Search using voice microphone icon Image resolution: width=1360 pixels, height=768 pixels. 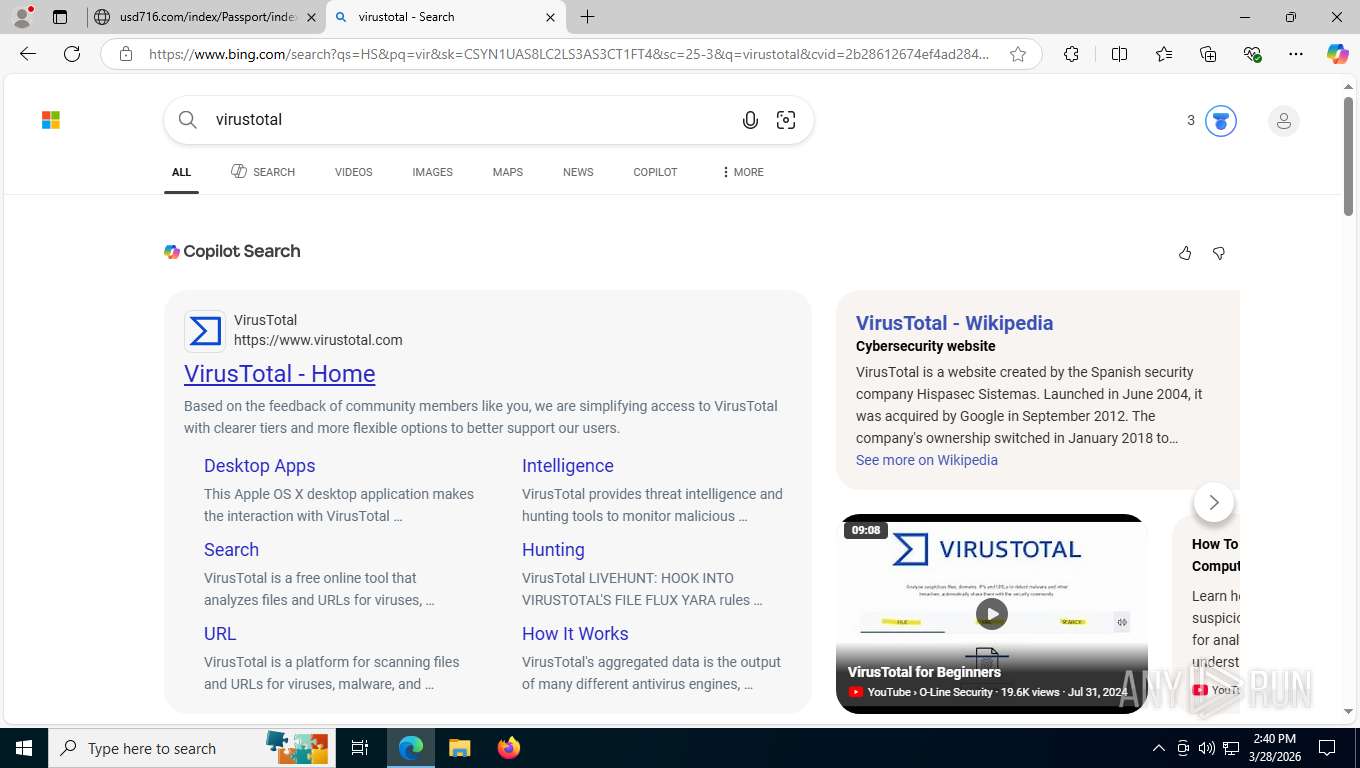(x=750, y=120)
